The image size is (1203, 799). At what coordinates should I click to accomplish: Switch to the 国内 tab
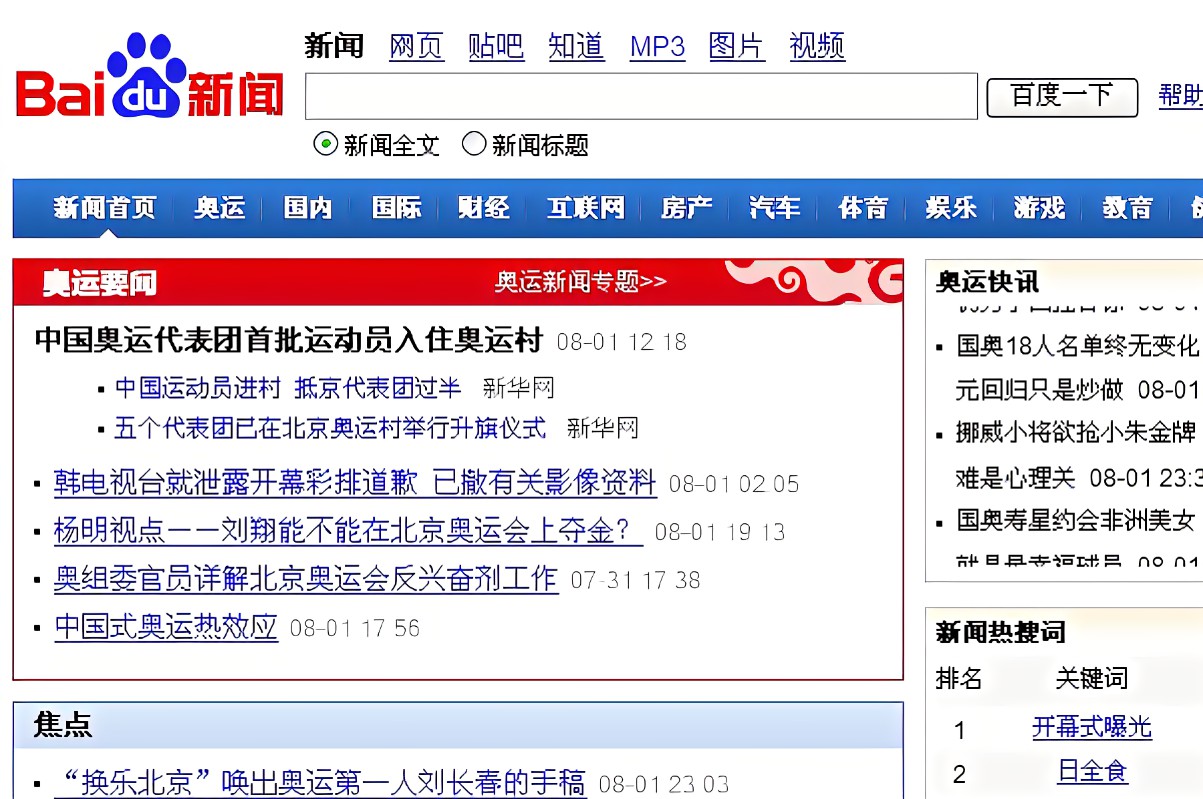coord(307,208)
